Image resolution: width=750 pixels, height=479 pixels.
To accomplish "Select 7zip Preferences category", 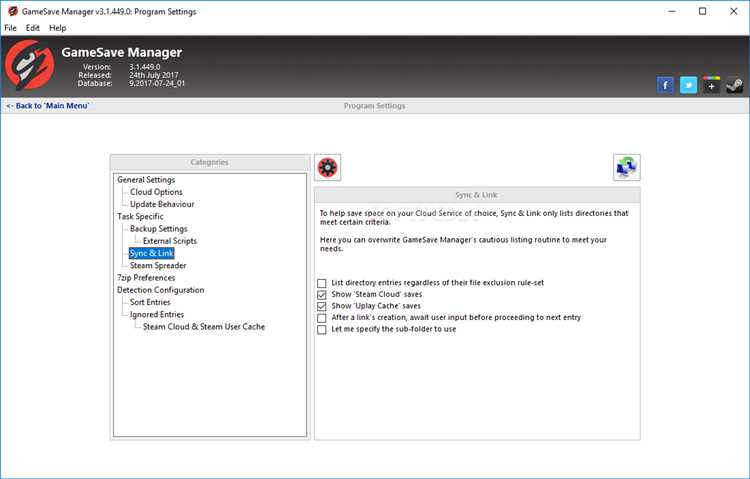I will click(146, 278).
